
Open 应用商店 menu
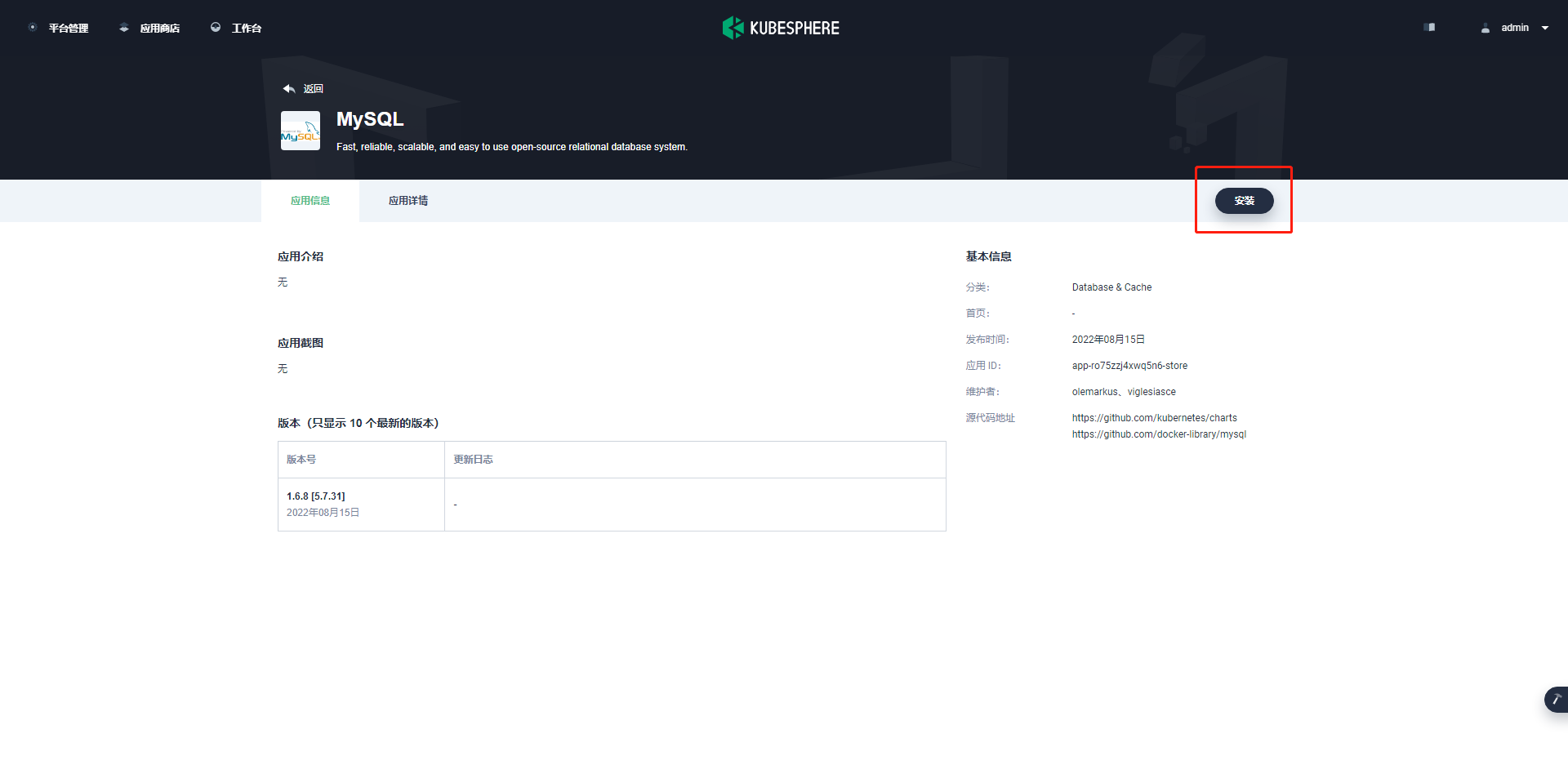pos(160,28)
